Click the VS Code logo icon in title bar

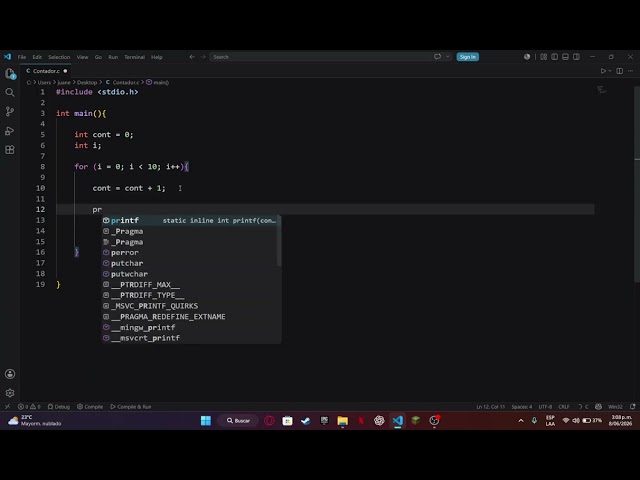pyautogui.click(x=7, y=57)
